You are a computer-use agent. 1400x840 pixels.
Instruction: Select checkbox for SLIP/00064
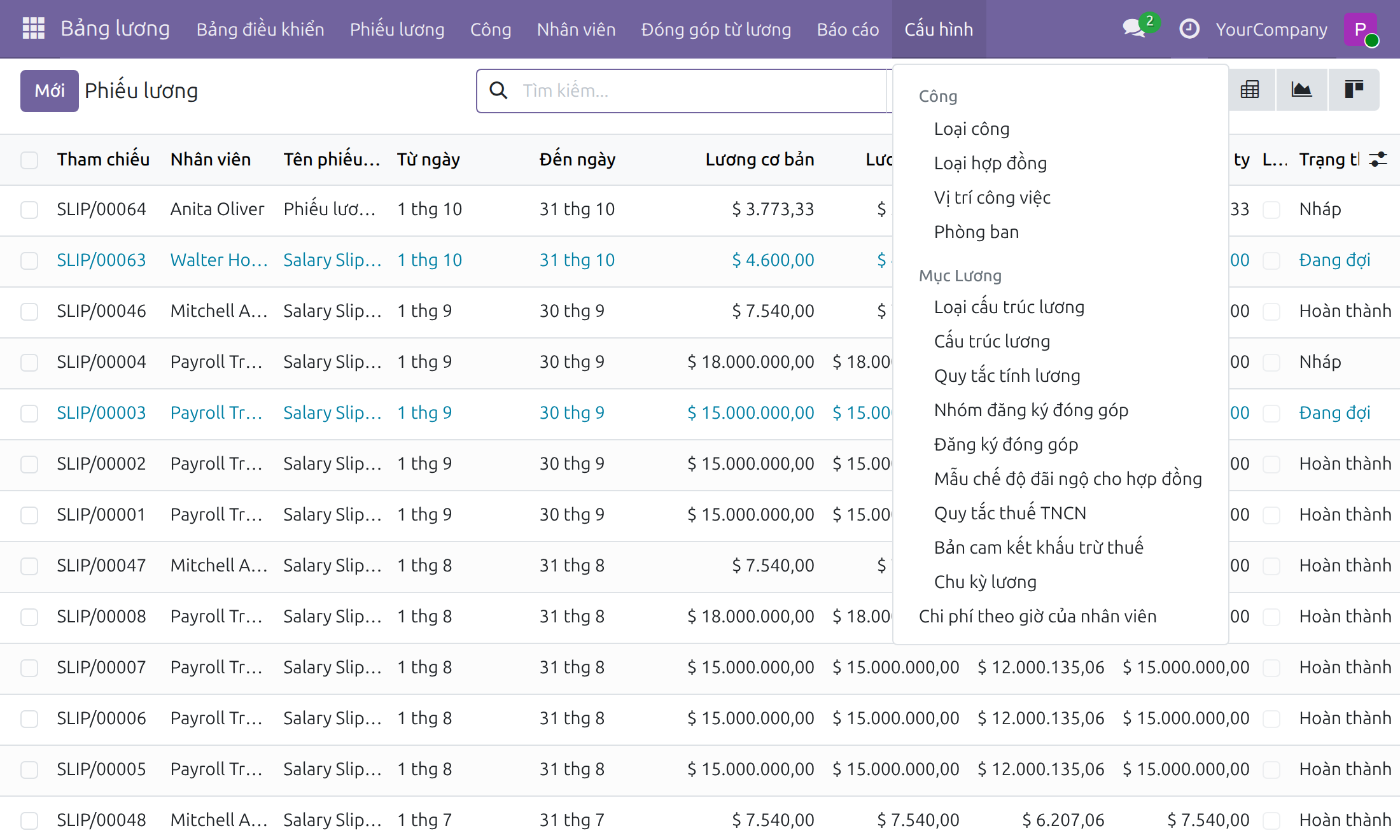point(29,210)
